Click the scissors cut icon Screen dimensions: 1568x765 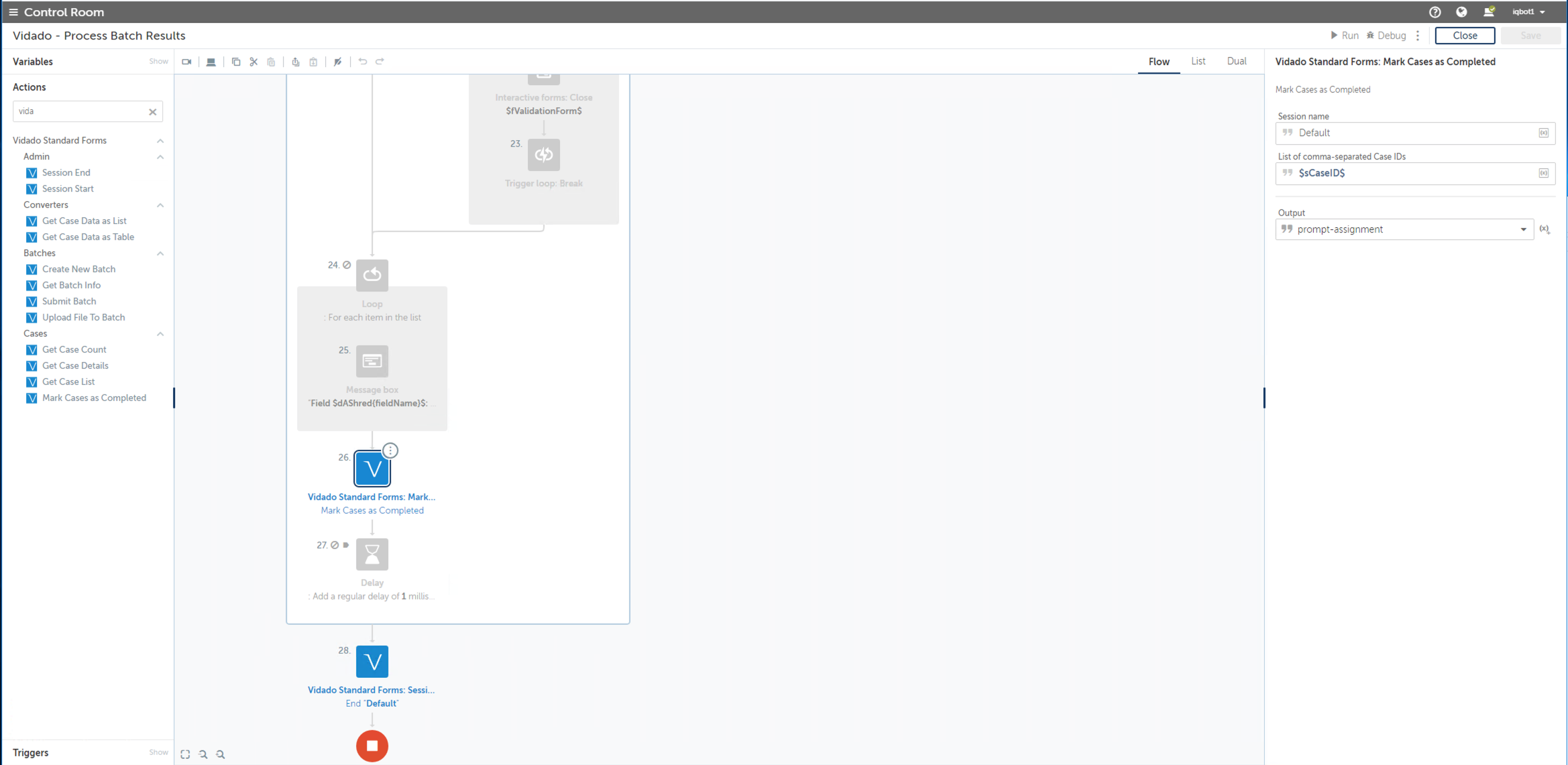coord(254,62)
